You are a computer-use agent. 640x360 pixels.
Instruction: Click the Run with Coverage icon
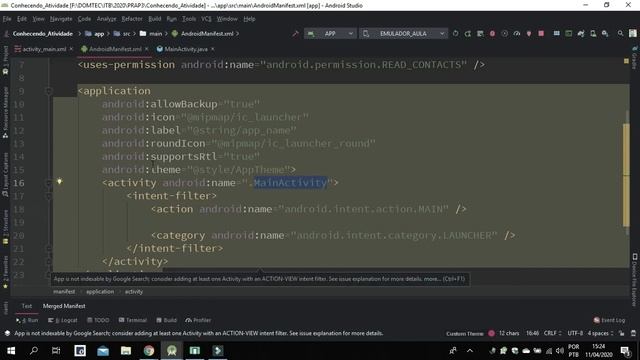pos(504,33)
